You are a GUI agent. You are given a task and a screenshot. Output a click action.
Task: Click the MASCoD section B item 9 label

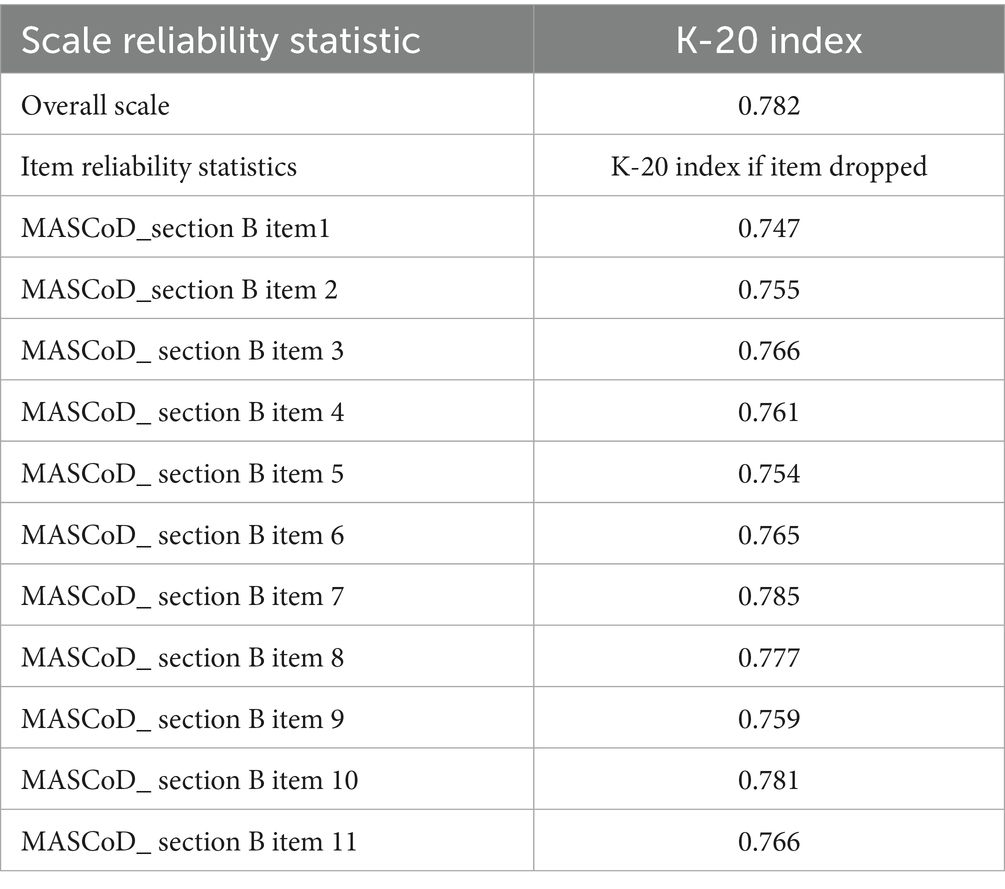[x=182, y=719]
